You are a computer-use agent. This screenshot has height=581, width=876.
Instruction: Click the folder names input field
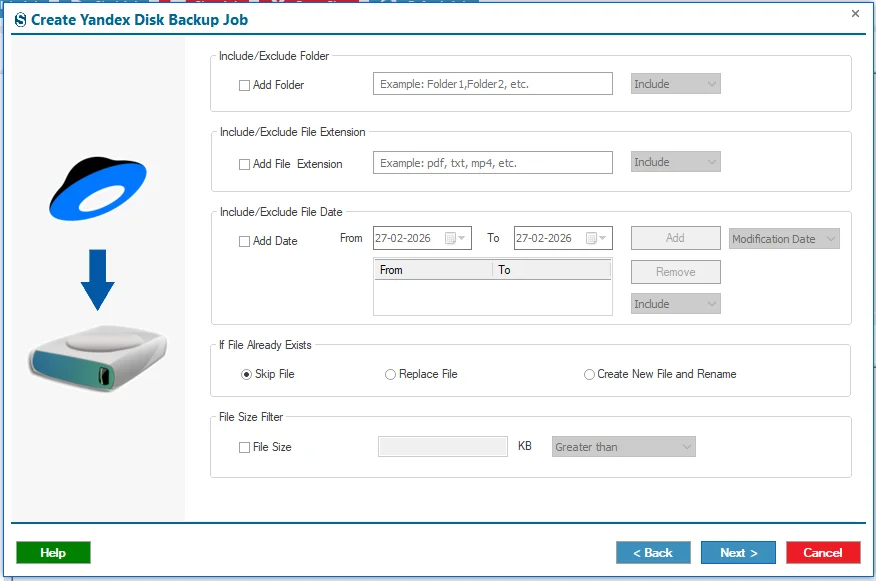pos(493,84)
